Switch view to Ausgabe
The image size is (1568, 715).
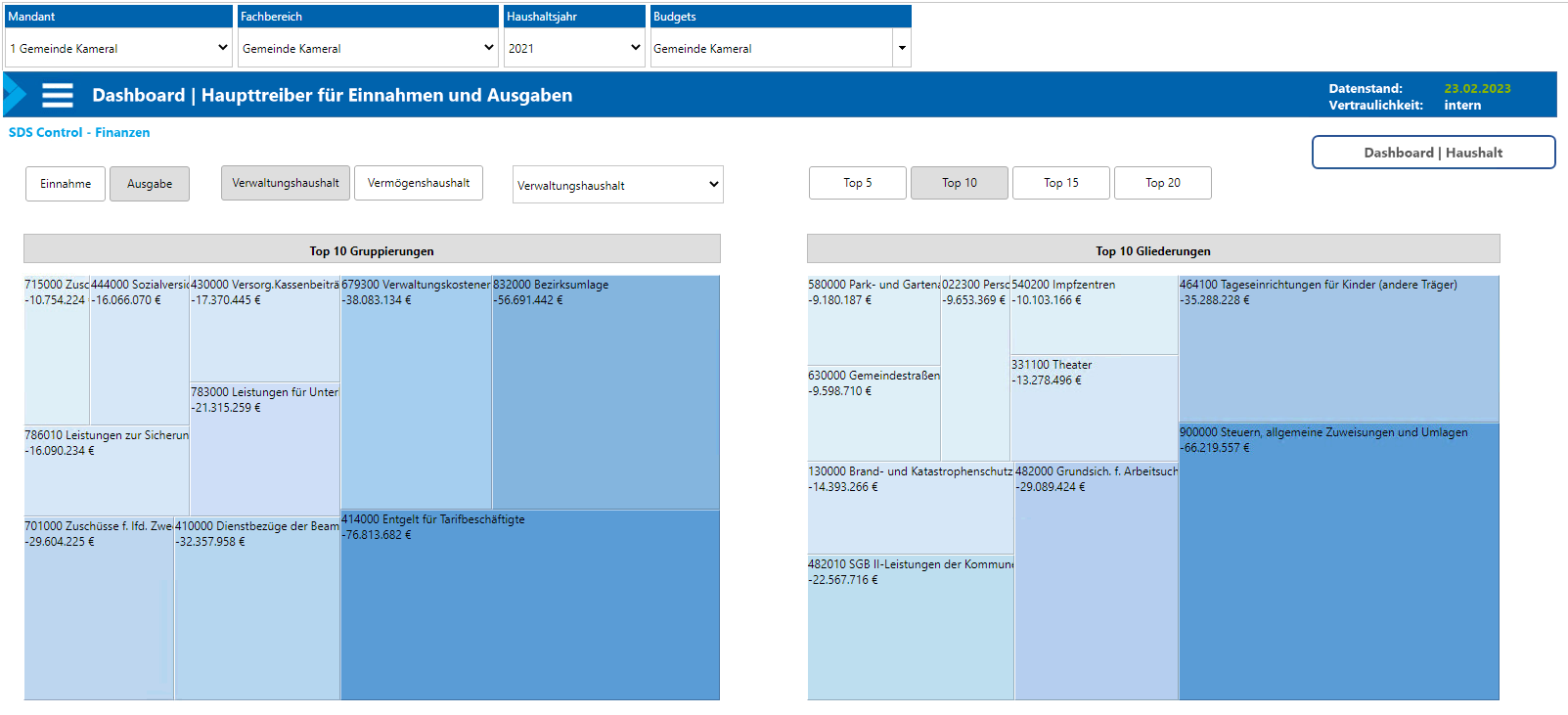(x=150, y=184)
